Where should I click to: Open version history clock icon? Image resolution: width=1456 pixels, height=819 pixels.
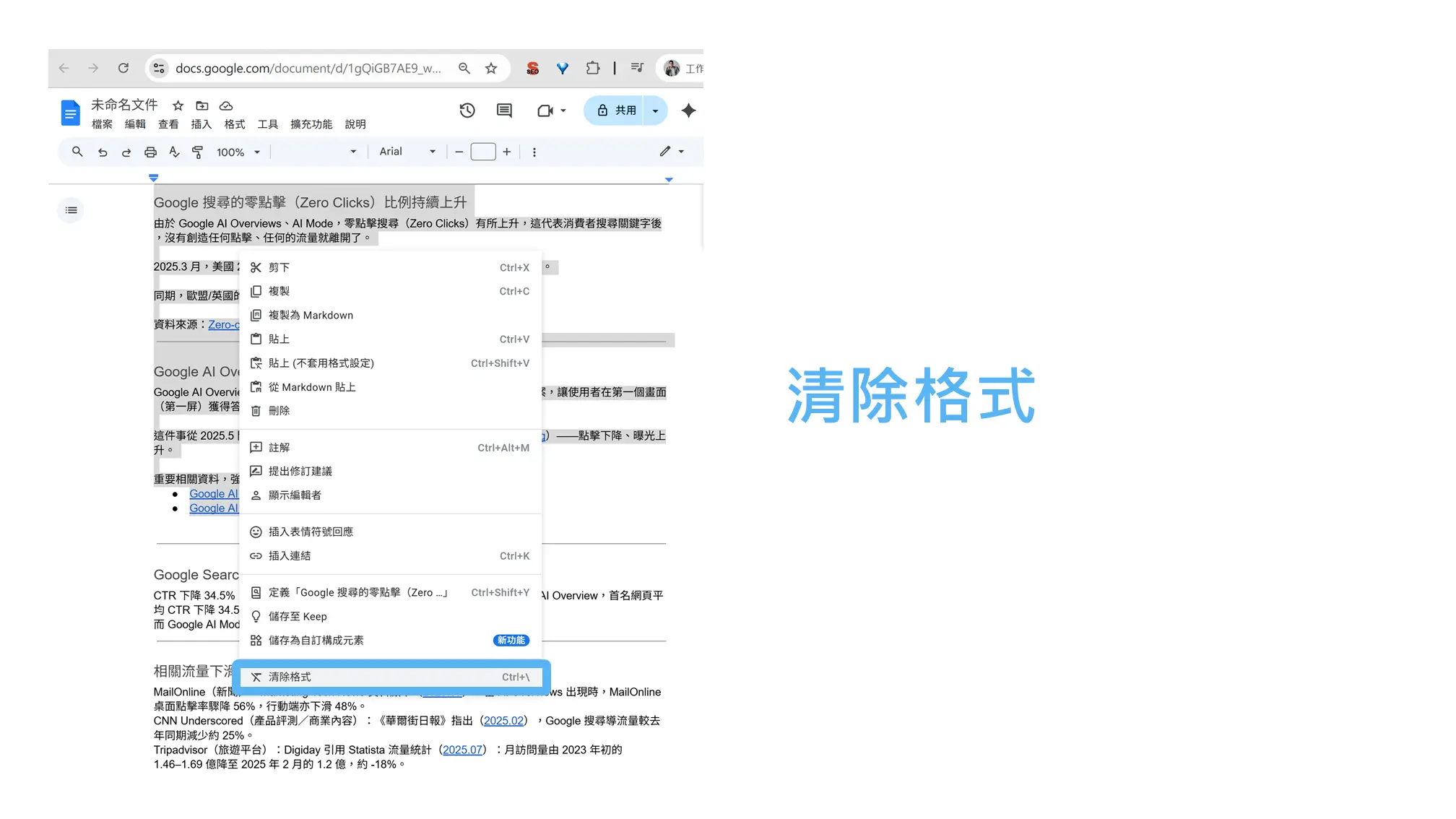pyautogui.click(x=467, y=110)
